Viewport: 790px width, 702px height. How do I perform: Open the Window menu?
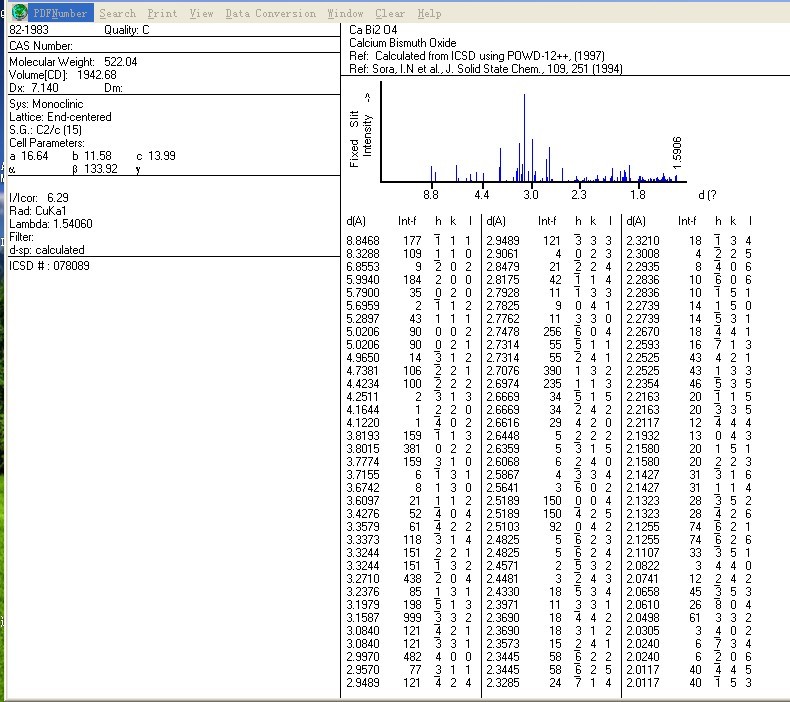(x=345, y=14)
